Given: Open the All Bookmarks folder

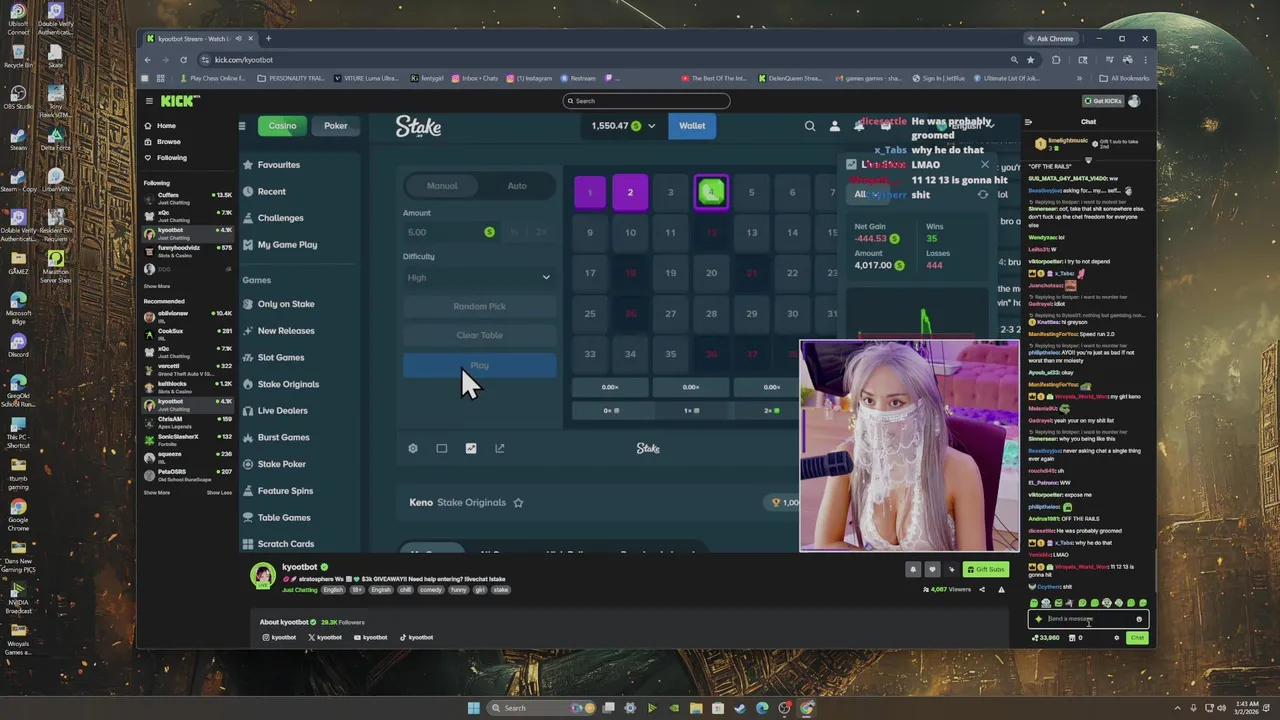Looking at the screenshot, I should [1123, 78].
